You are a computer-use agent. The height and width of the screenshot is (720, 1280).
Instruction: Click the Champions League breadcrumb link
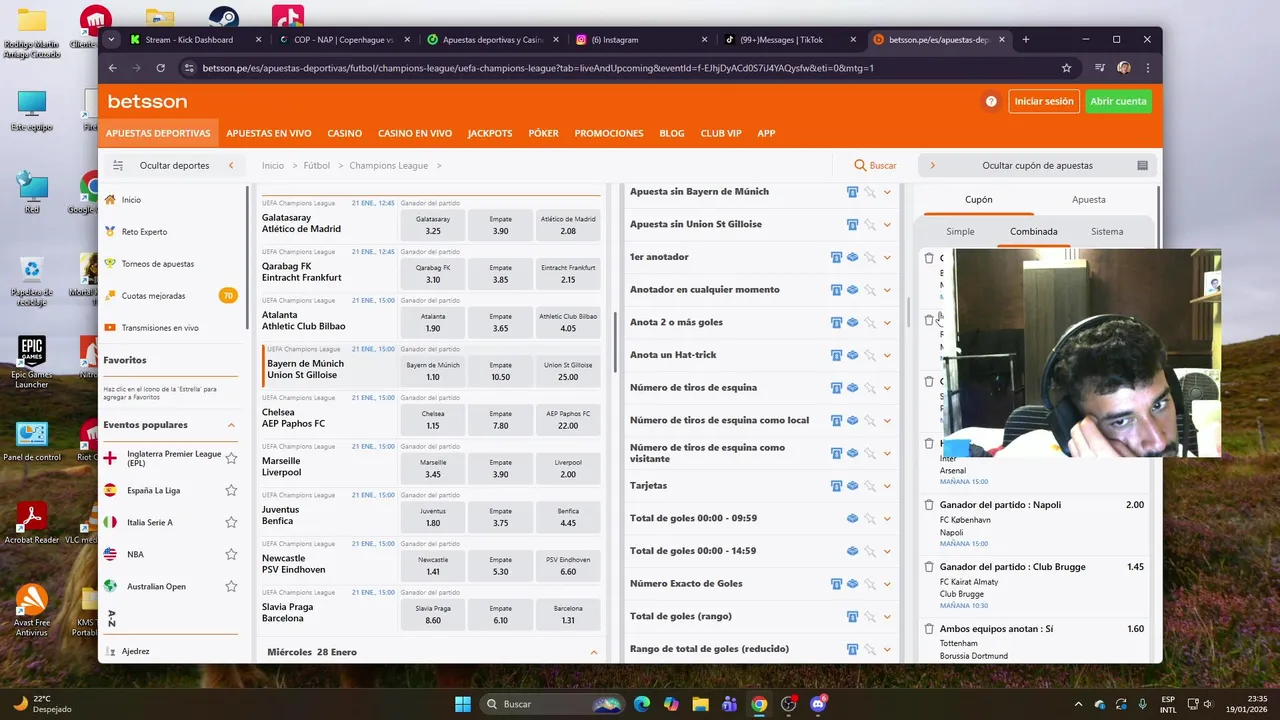388,166
